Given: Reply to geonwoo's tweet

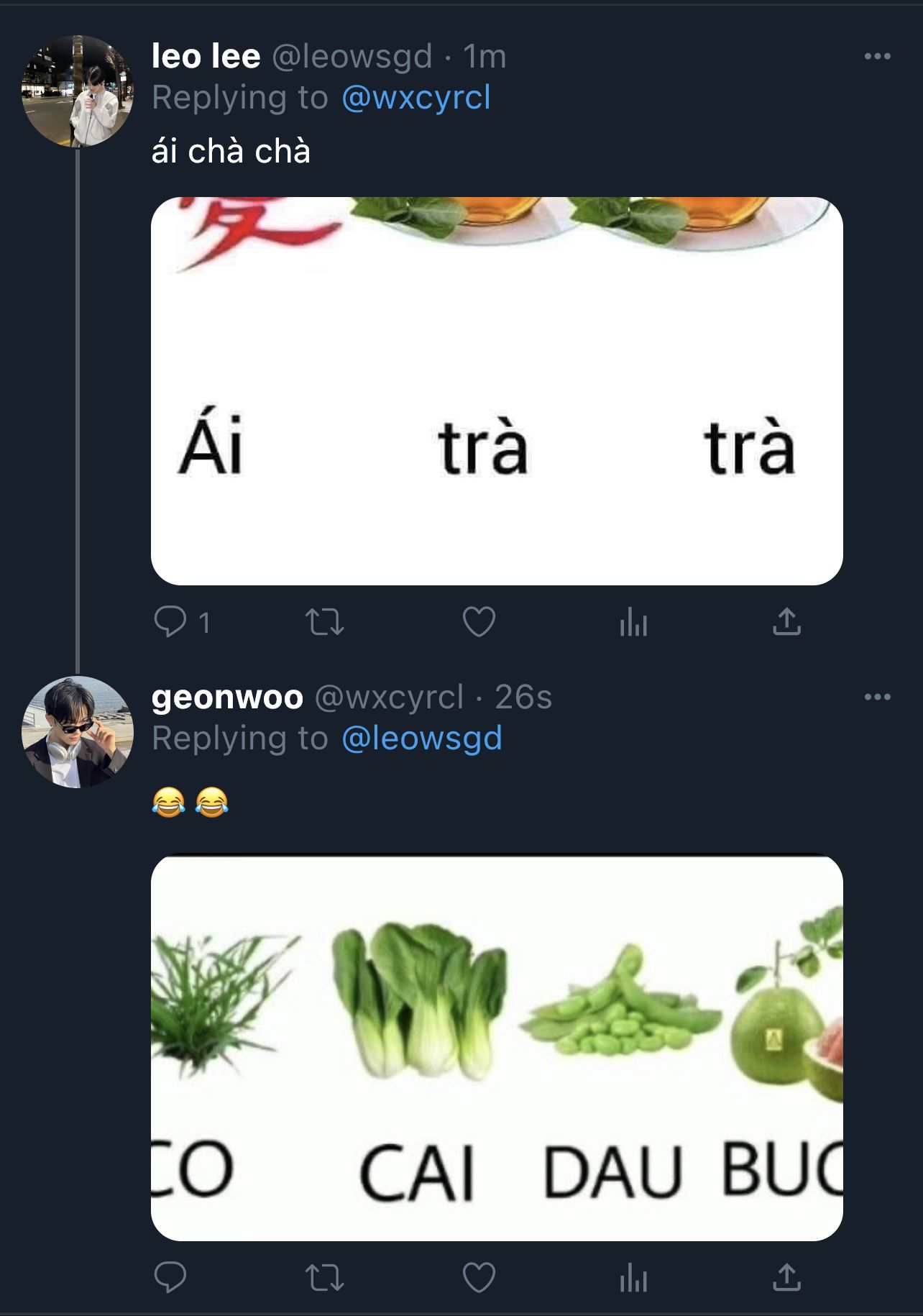Looking at the screenshot, I should click(170, 1277).
